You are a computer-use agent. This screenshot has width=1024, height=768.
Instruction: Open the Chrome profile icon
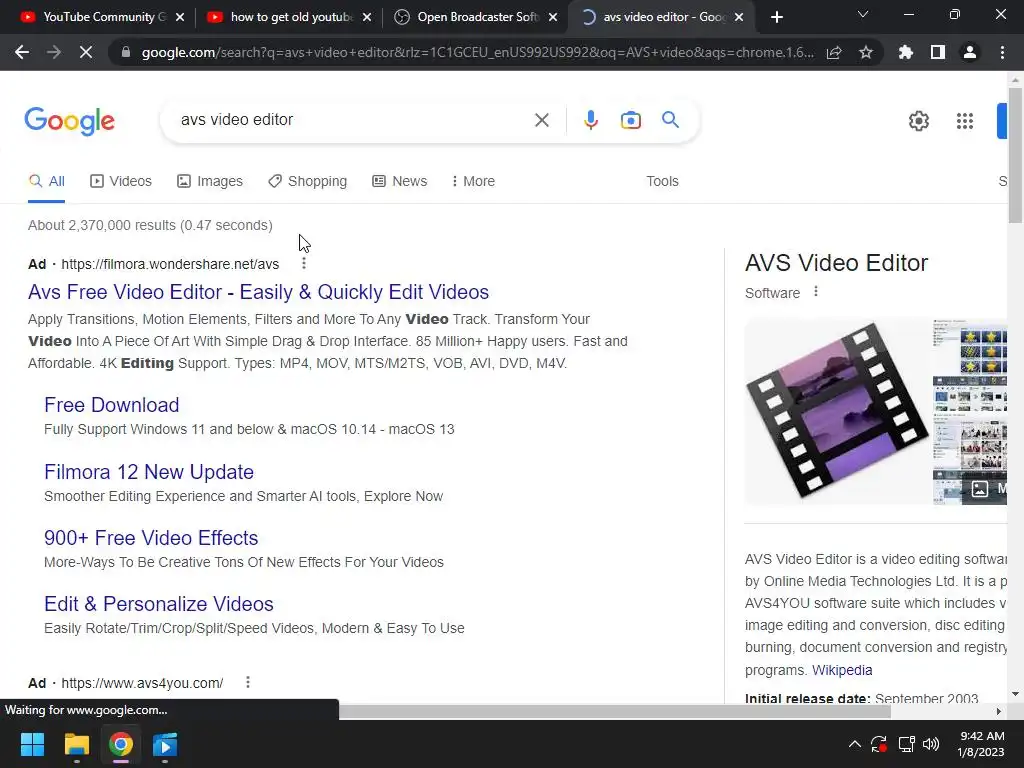point(970,52)
